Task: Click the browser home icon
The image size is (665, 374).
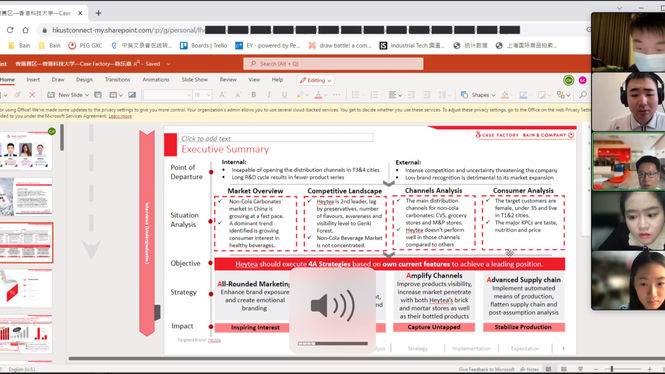Action: click(25, 30)
